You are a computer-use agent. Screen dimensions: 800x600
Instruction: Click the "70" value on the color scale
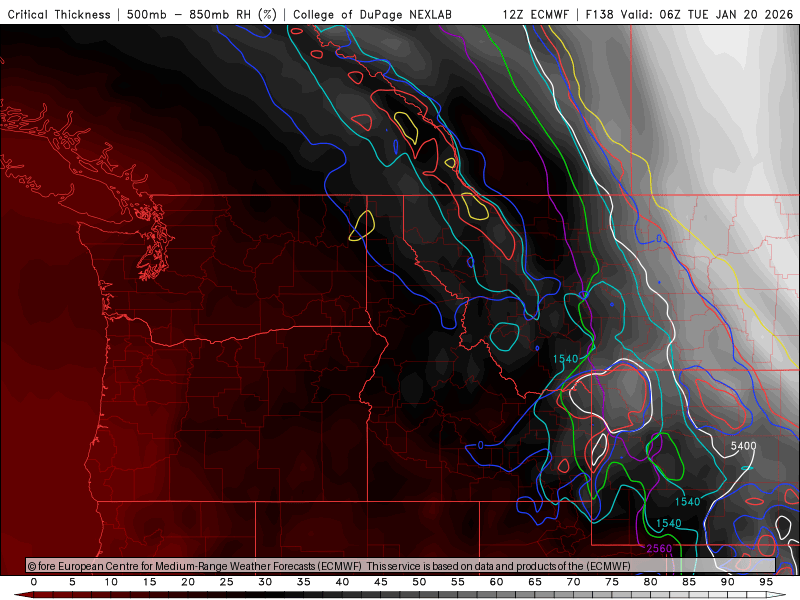coord(573,582)
